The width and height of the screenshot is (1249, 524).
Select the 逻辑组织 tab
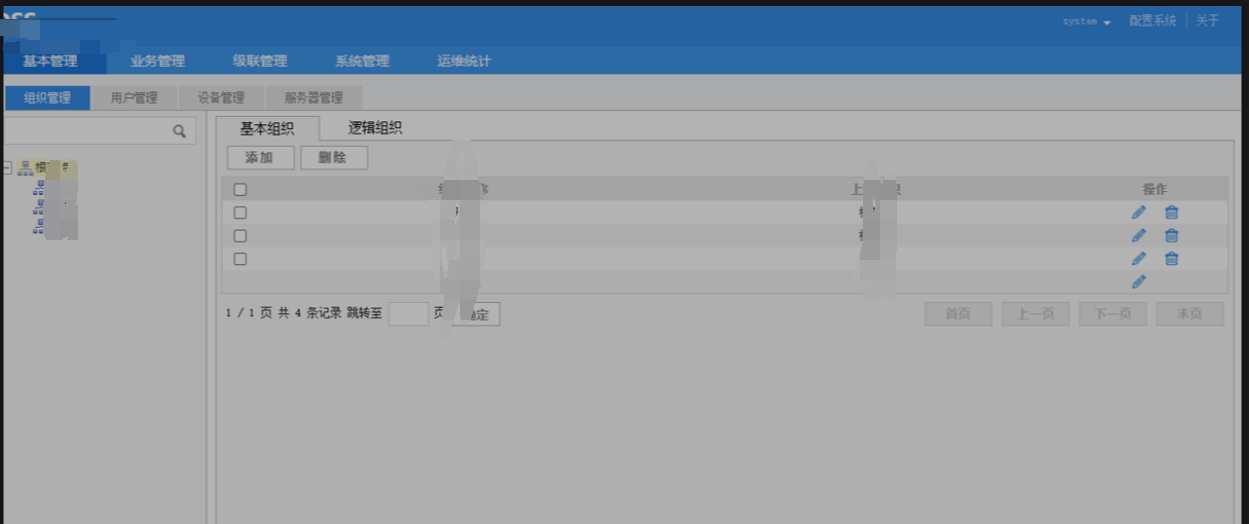(375, 128)
